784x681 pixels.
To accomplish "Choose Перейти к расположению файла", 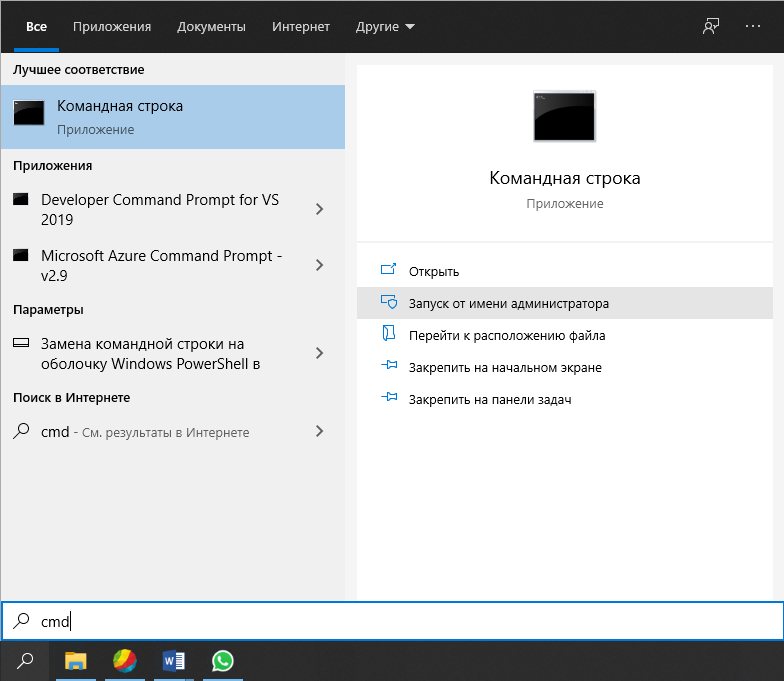I will [x=564, y=335].
